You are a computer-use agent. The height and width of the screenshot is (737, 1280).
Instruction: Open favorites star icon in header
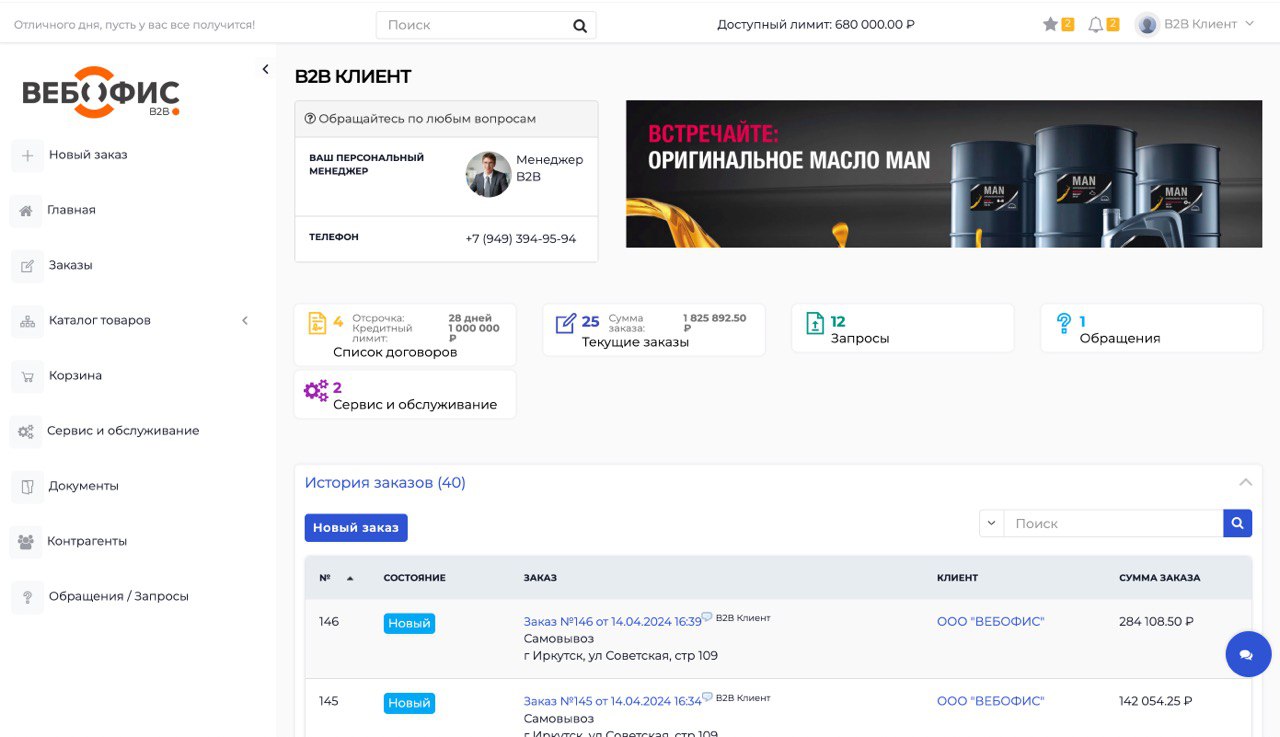point(1050,24)
